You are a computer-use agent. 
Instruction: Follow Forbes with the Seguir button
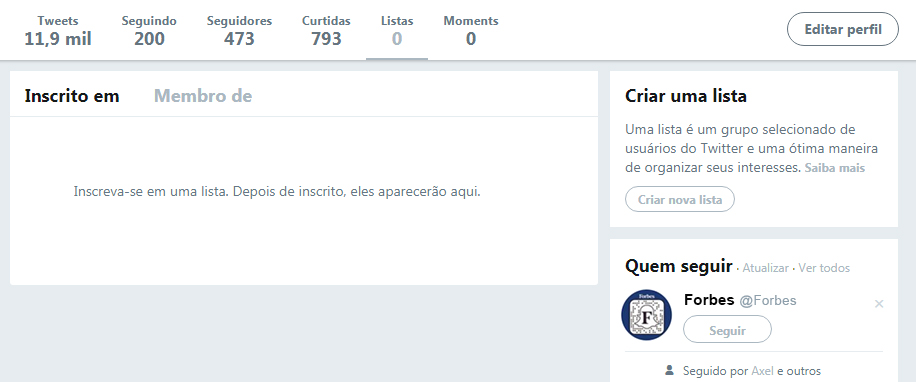coord(727,329)
